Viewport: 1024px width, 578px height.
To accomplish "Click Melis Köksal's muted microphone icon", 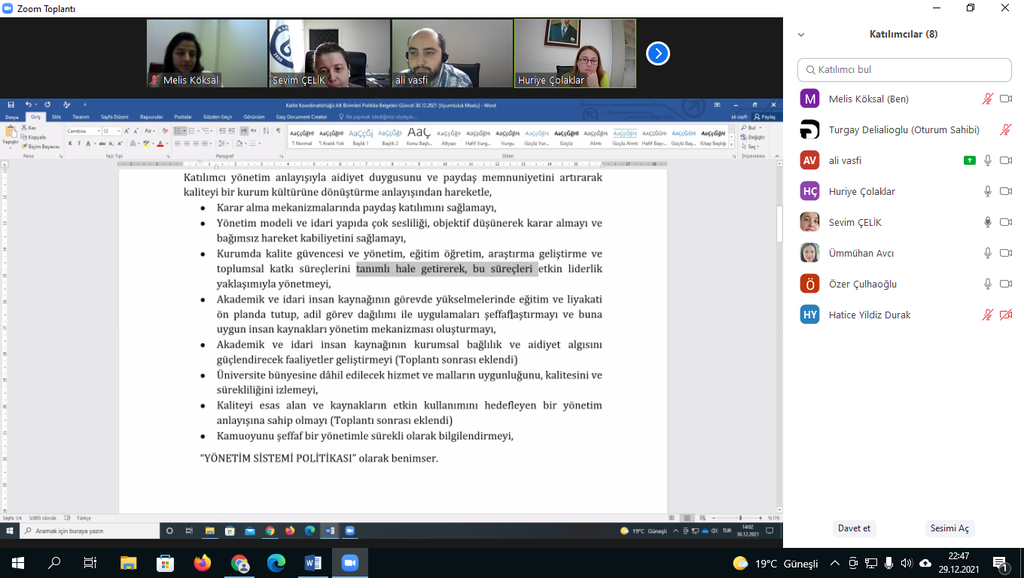I will click(x=987, y=99).
